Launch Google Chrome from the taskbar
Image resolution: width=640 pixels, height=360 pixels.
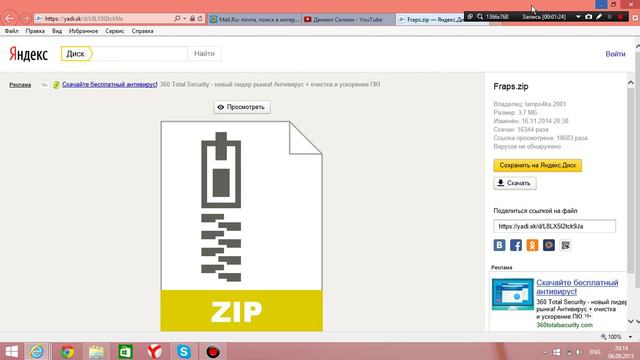(67, 351)
